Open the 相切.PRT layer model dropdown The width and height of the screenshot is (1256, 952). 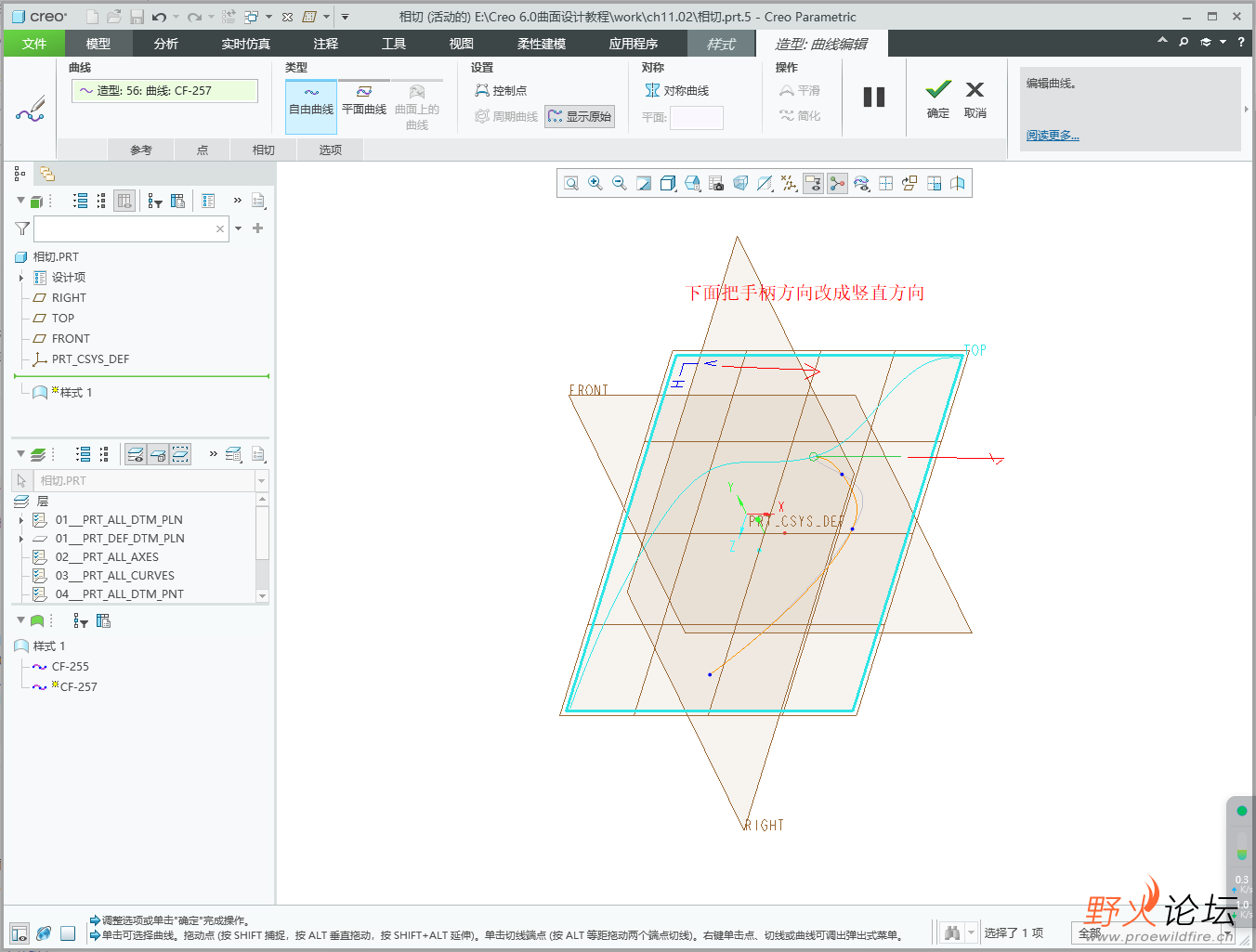click(x=261, y=481)
